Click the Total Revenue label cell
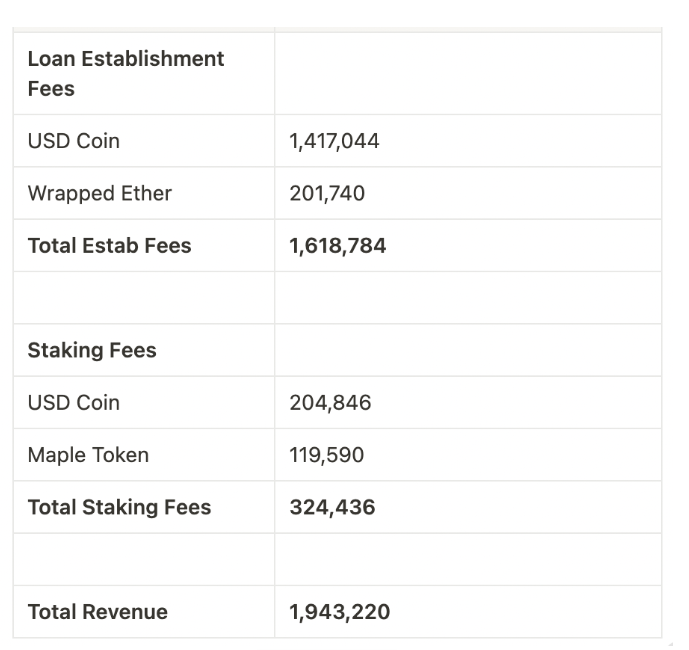689x650 pixels. pos(144,612)
